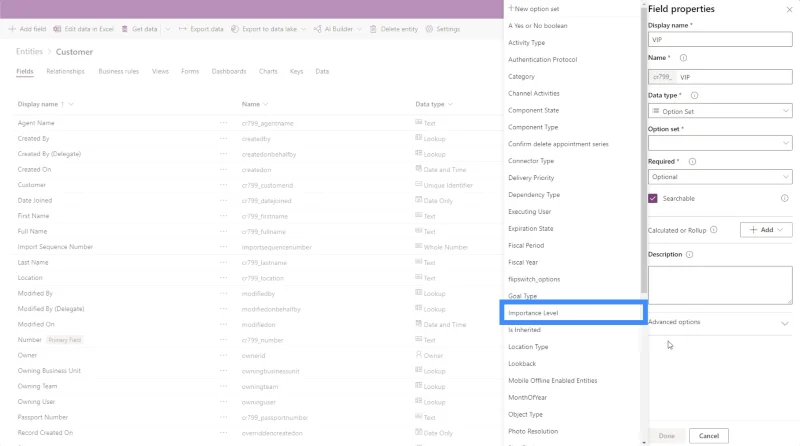Open the Data type dropdown

point(720,111)
